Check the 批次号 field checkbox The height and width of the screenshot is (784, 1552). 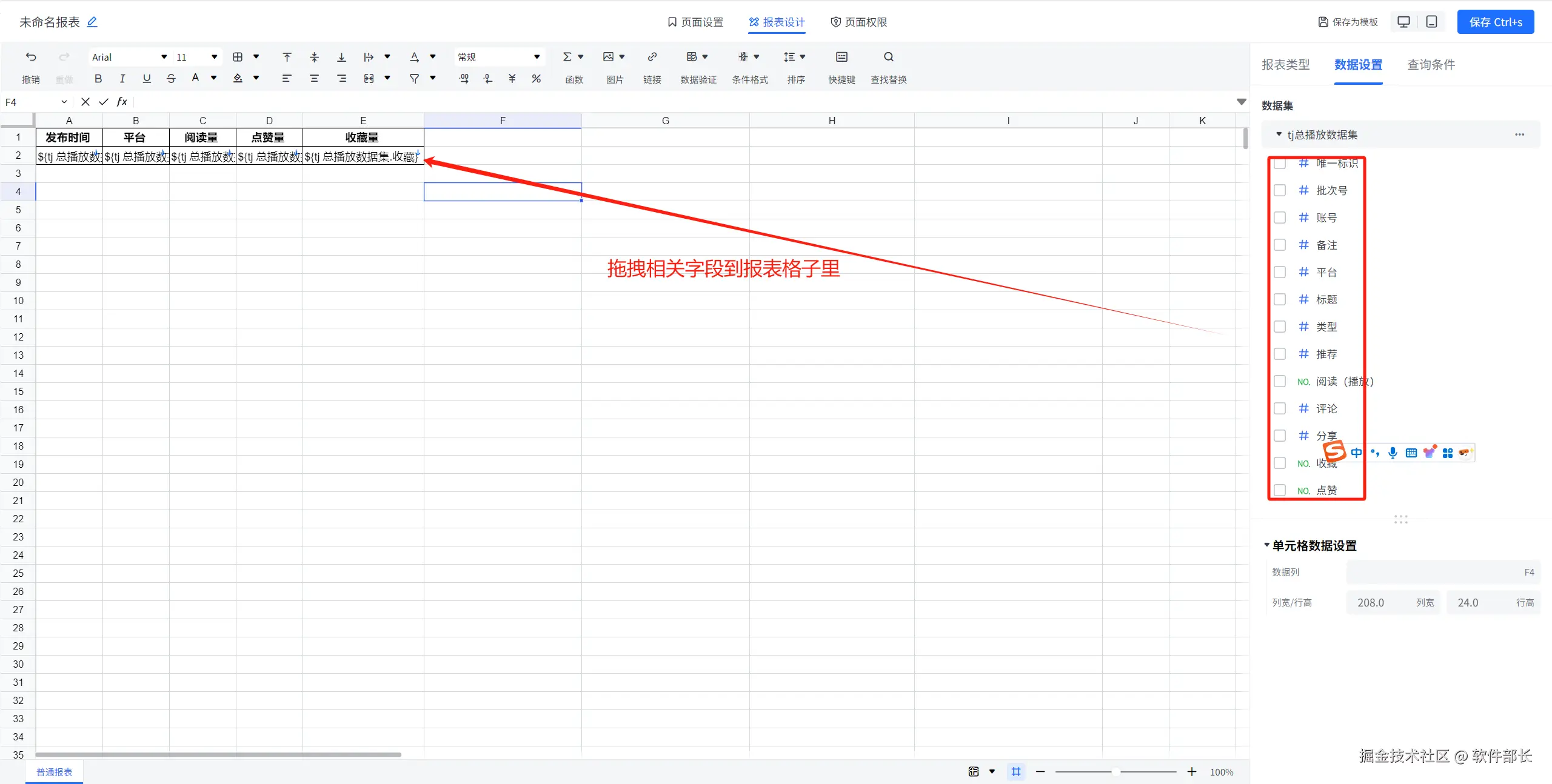1280,190
